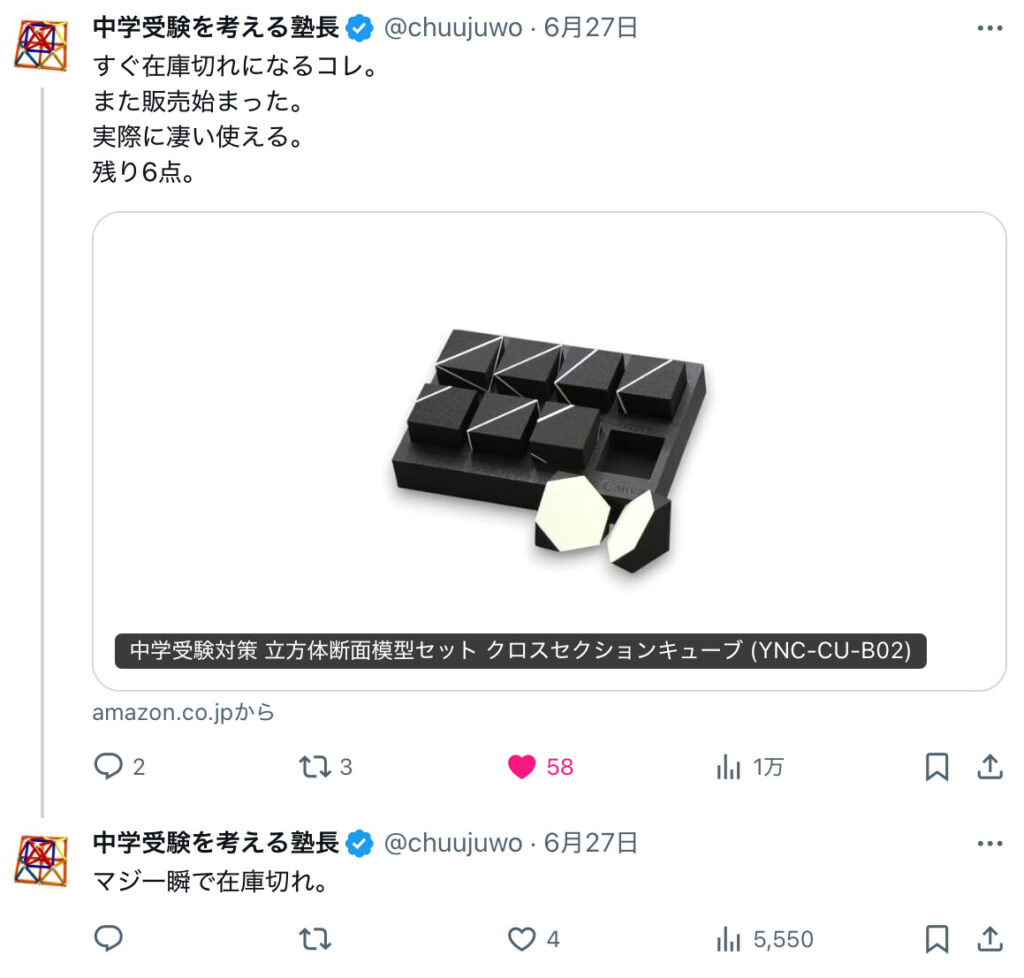The image size is (1024, 978).
Task: Retweet the second tweet
Action: (315, 939)
